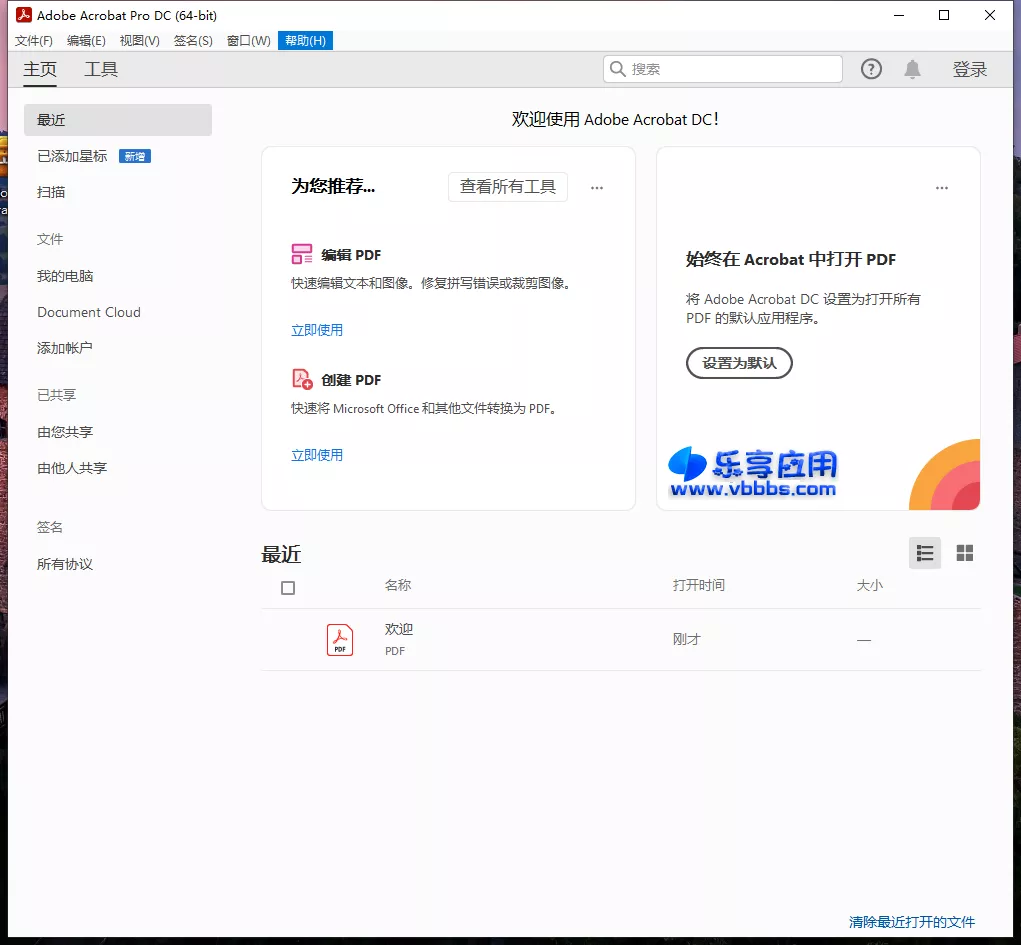Image resolution: width=1021 pixels, height=945 pixels.
Task: Click the 查看所有工具 button
Action: pos(508,187)
